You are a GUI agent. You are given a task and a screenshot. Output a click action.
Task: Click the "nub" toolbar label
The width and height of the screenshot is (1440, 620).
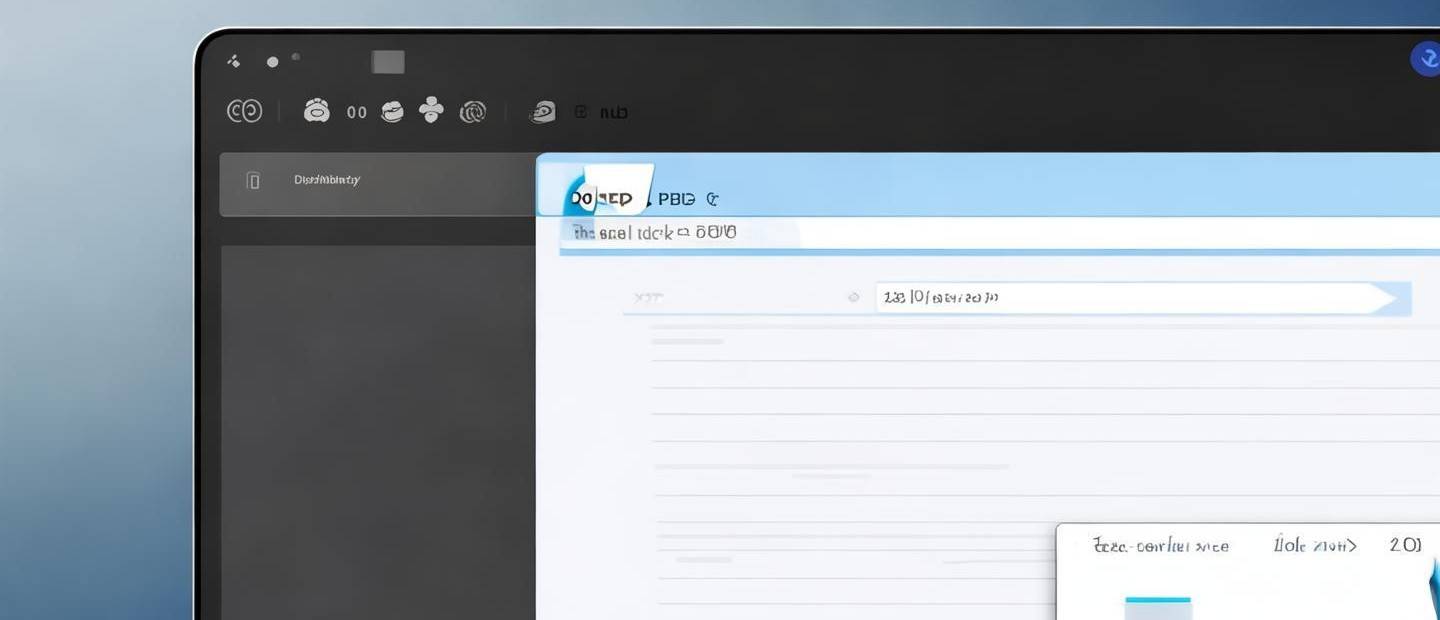(x=613, y=113)
